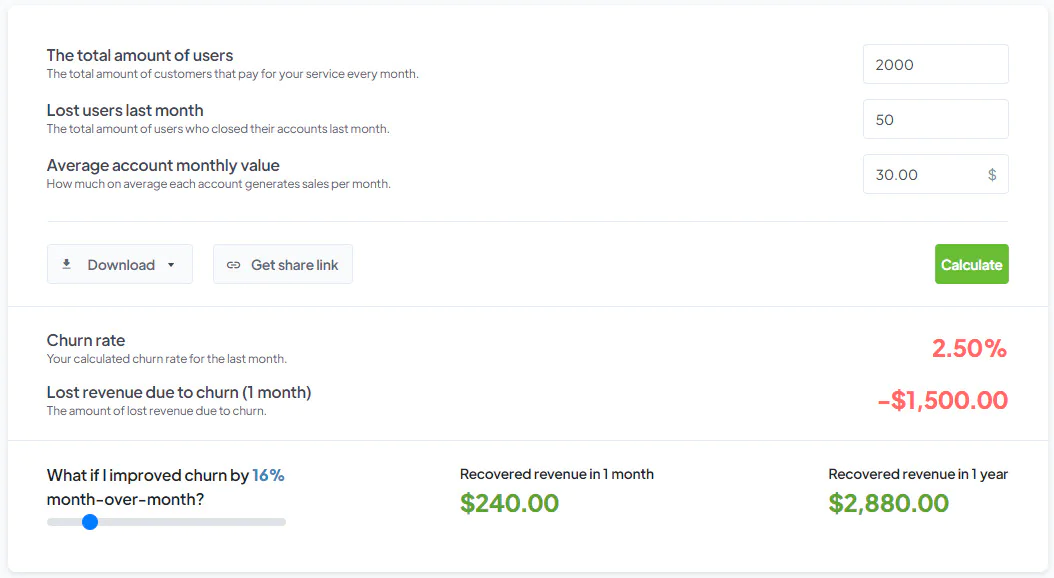The width and height of the screenshot is (1054, 578).
Task: Click the average account value field
Action: click(936, 175)
